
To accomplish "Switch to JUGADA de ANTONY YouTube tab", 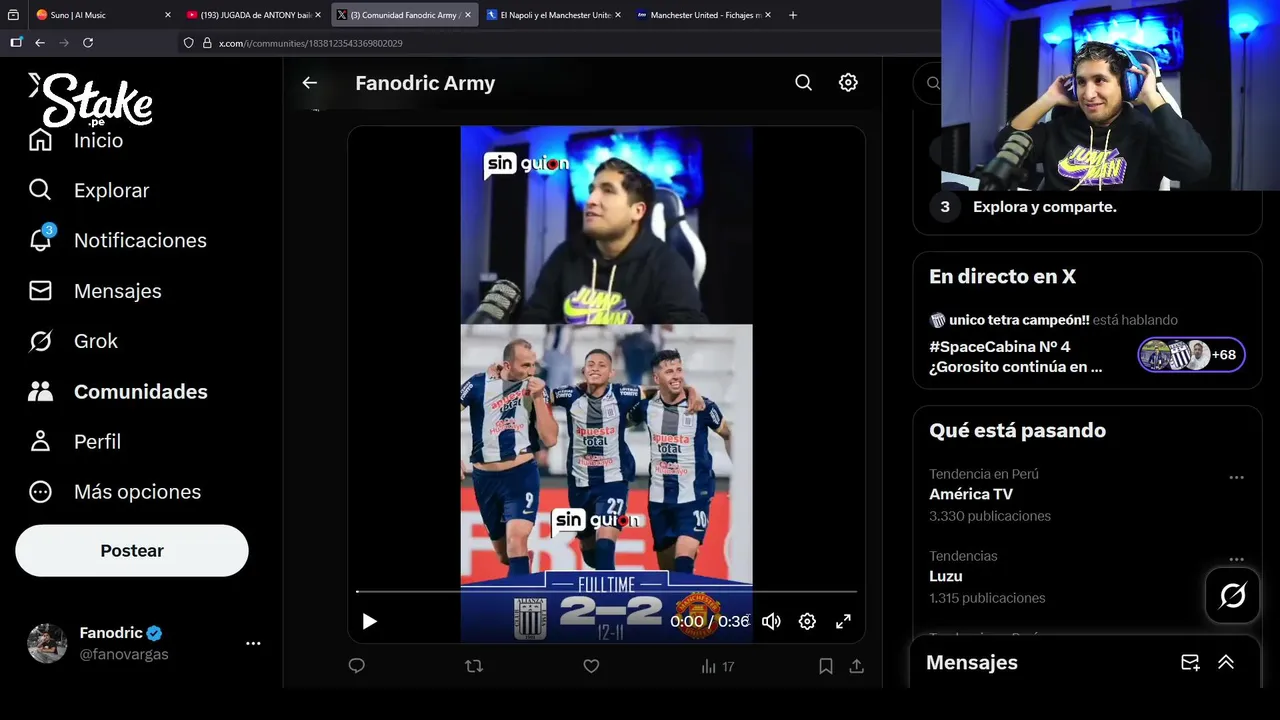I will tap(254, 15).
